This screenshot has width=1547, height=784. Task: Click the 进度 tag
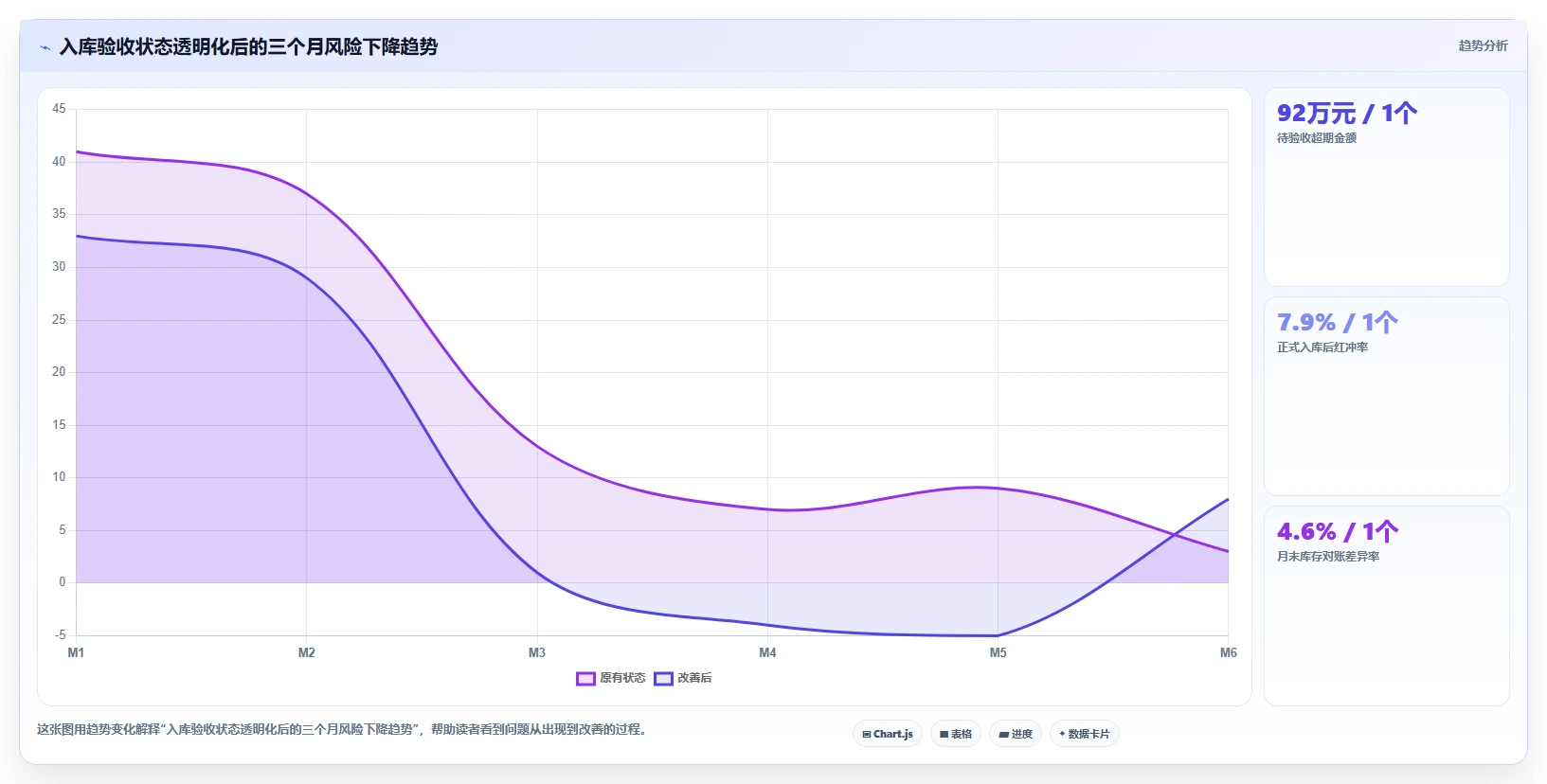(x=1016, y=734)
